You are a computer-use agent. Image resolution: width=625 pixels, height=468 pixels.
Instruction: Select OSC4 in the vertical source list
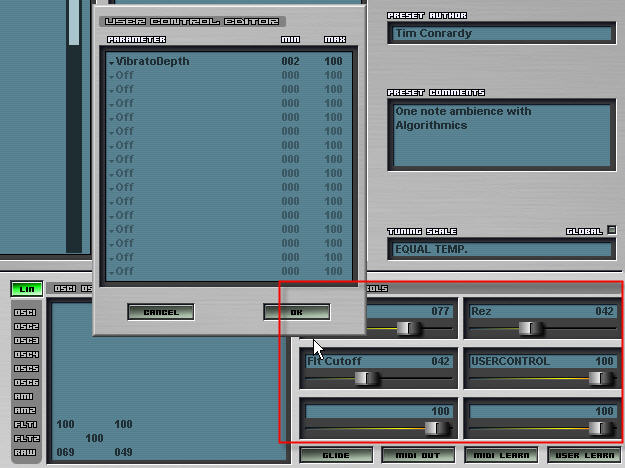pyautogui.click(x=26, y=354)
